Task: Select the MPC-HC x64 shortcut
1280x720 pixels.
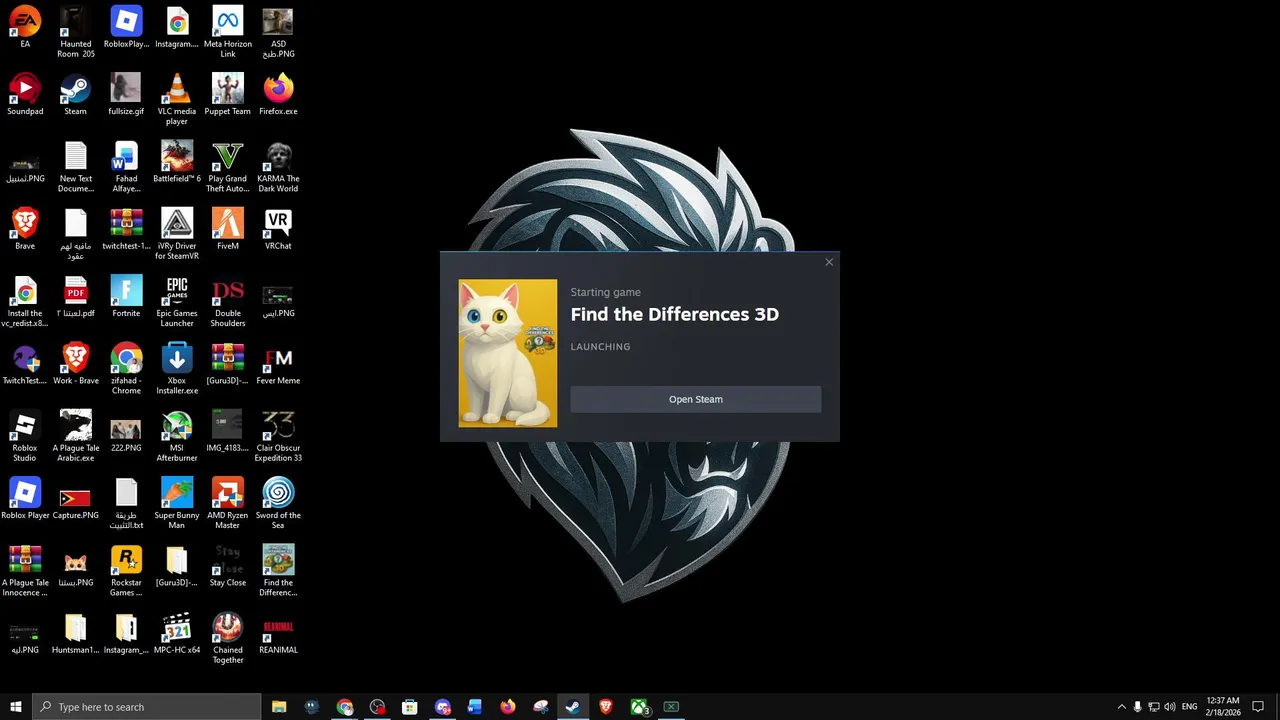Action: (177, 633)
